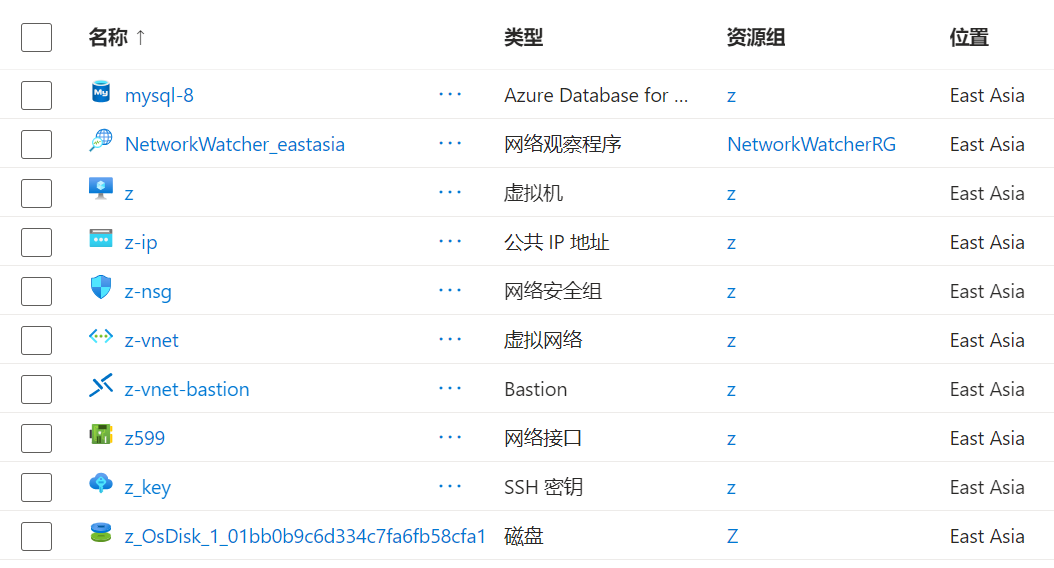Open the ellipsis menu for z-vnet-bastion
This screenshot has width=1054, height=568.
[450, 389]
